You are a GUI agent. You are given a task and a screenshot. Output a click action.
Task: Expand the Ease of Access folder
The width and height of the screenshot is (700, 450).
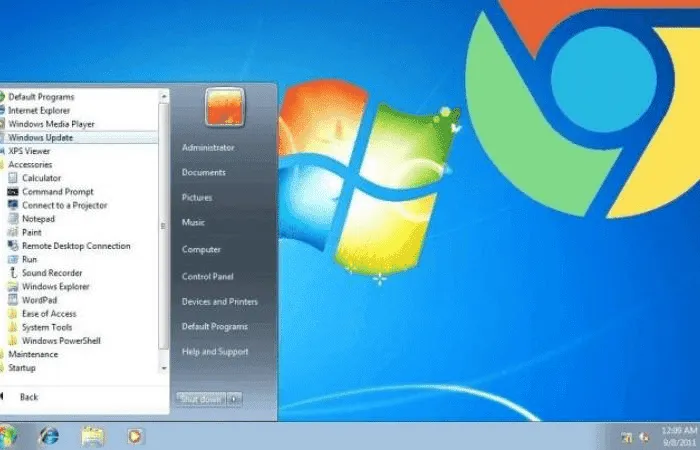click(x=49, y=313)
